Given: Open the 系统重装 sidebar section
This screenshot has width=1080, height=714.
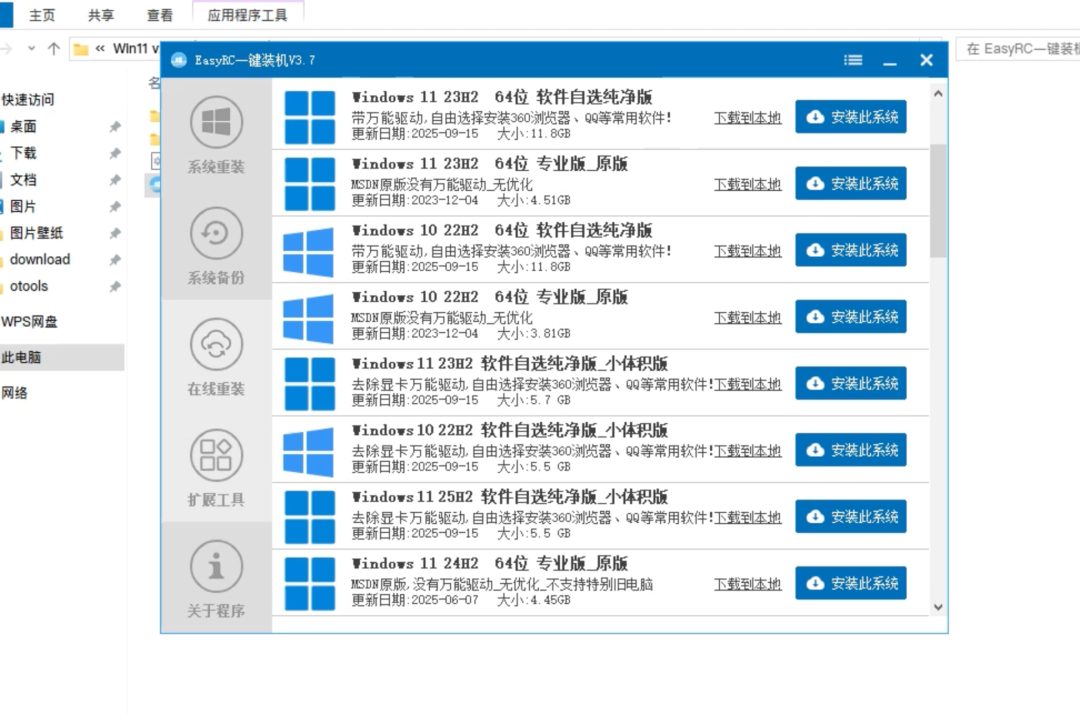Looking at the screenshot, I should tap(216, 134).
